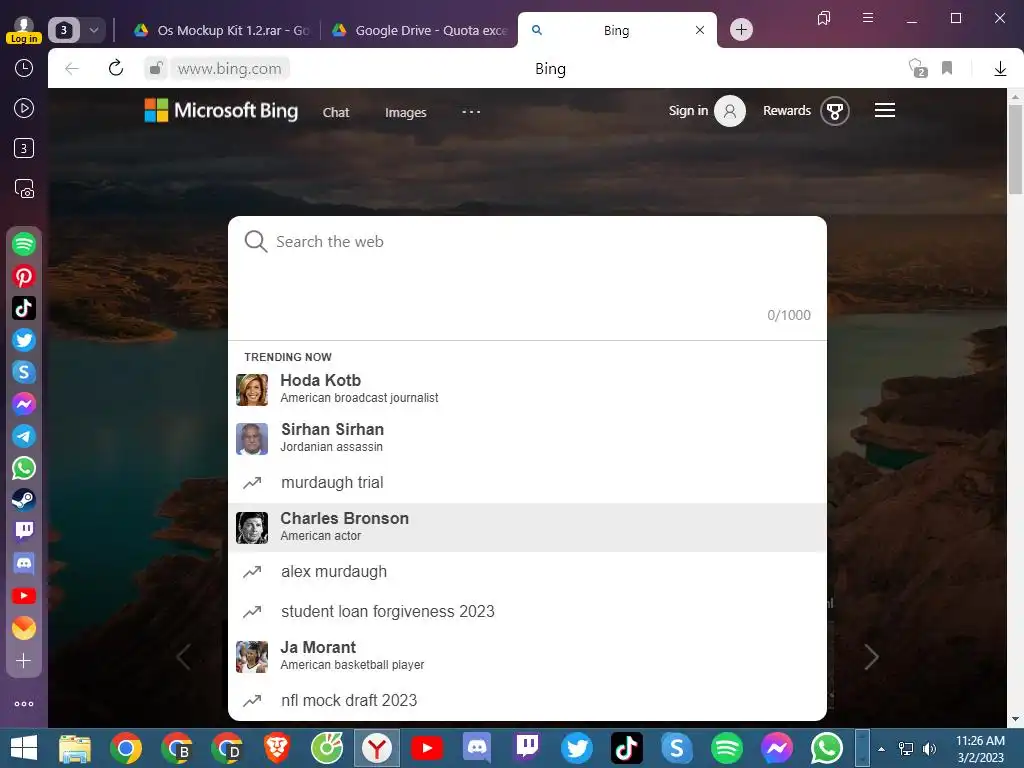The height and width of the screenshot is (768, 1024).
Task: Open YouTube in the browser sidebar
Action: [x=24, y=596]
